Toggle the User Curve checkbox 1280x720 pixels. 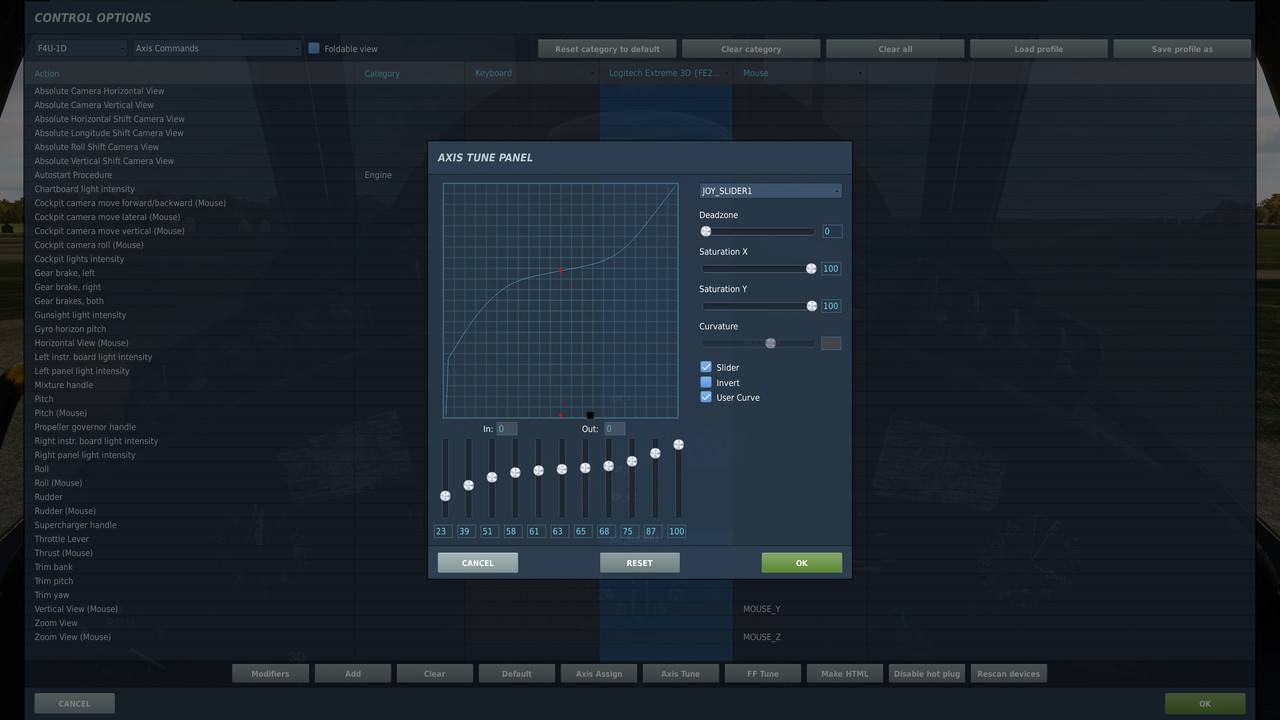(706, 397)
